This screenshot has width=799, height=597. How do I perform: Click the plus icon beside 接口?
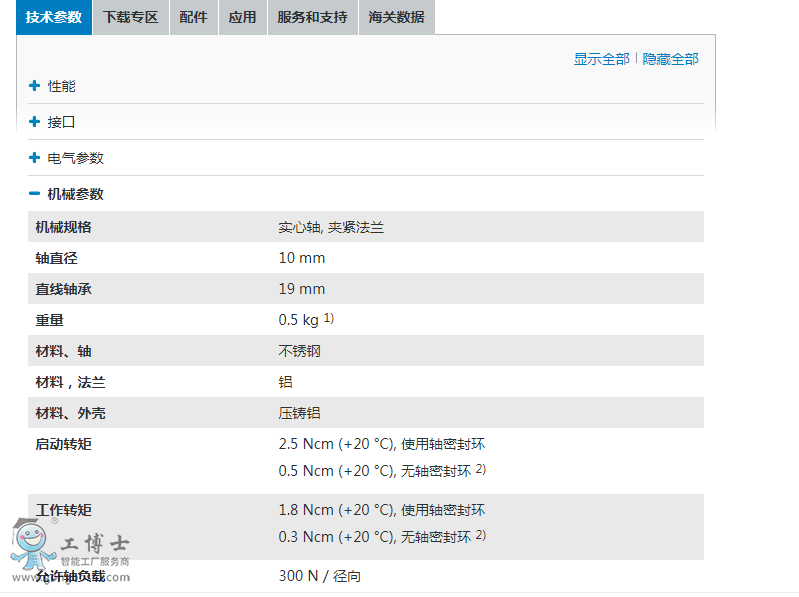[x=35, y=122]
